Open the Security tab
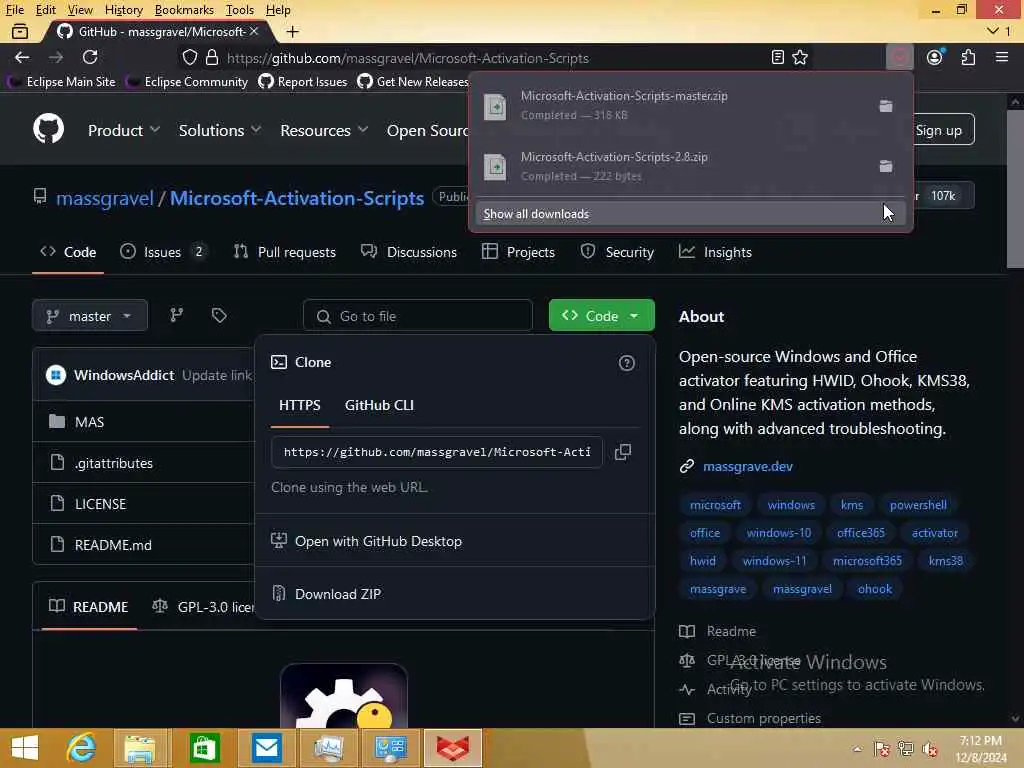 [x=617, y=252]
